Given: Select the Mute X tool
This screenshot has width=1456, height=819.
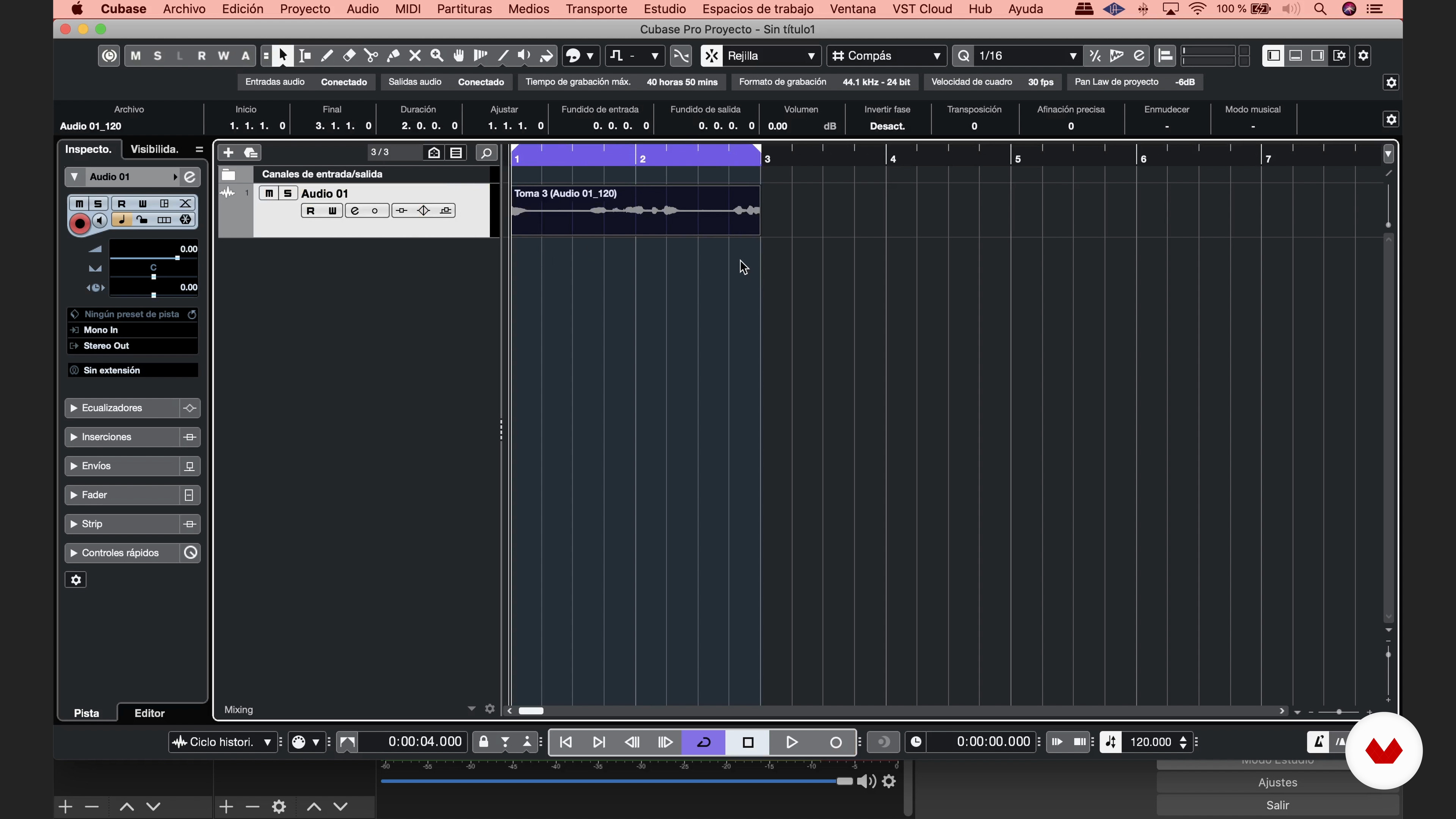Looking at the screenshot, I should (416, 55).
